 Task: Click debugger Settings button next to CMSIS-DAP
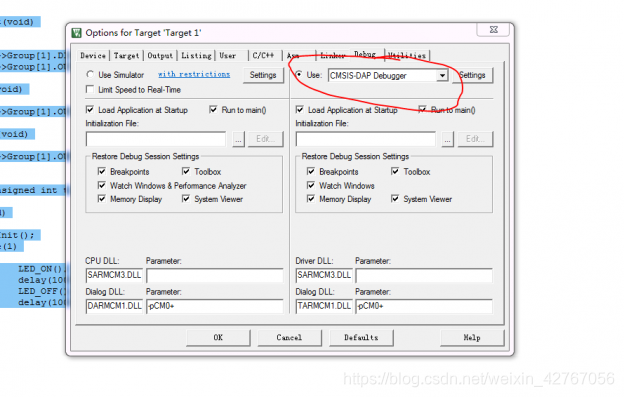coord(472,75)
